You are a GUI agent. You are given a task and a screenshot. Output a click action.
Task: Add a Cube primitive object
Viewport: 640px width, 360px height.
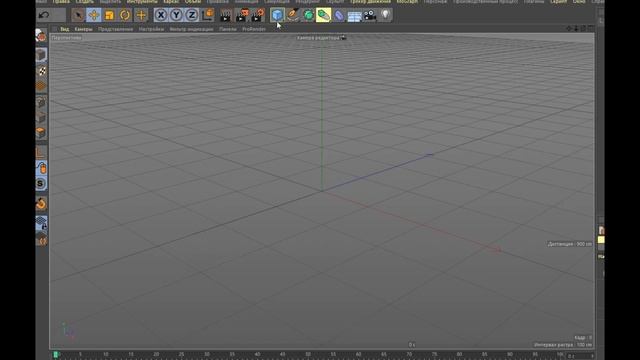click(x=277, y=16)
